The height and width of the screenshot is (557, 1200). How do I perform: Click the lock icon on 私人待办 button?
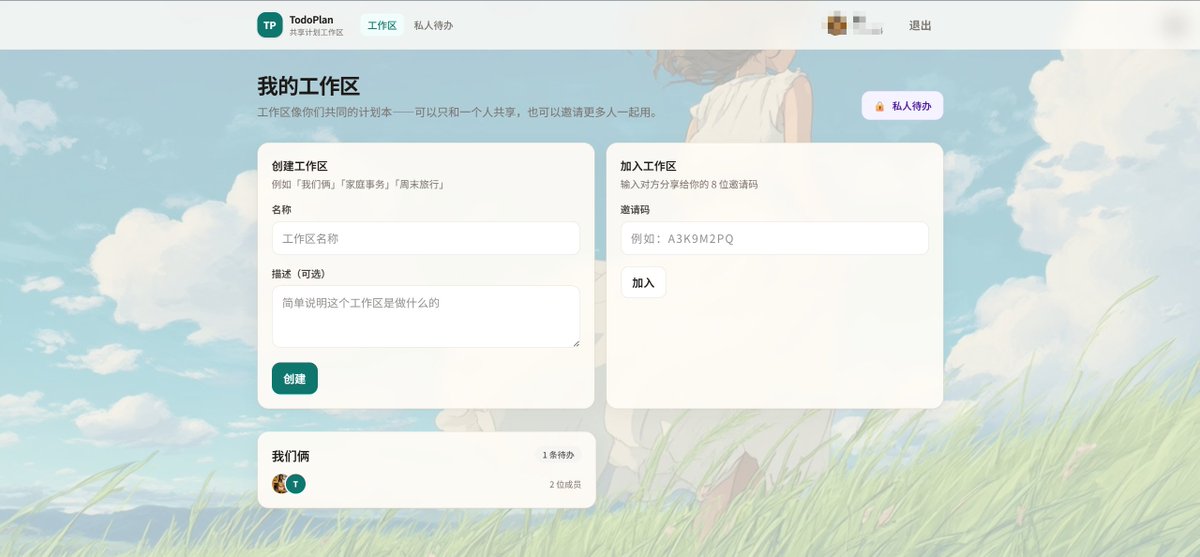click(x=879, y=106)
